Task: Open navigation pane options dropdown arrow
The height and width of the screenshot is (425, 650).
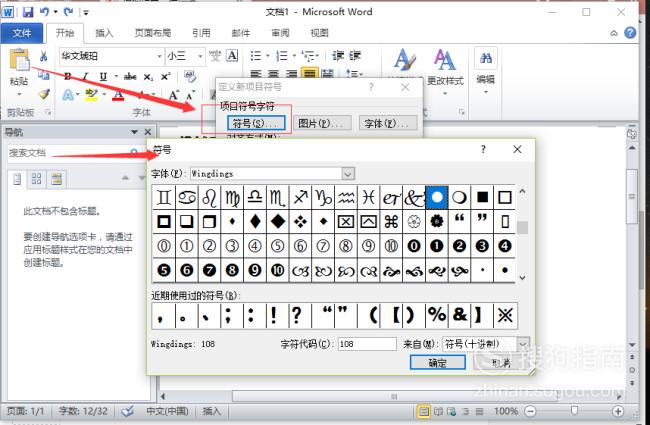Action: pyautogui.click(x=134, y=132)
